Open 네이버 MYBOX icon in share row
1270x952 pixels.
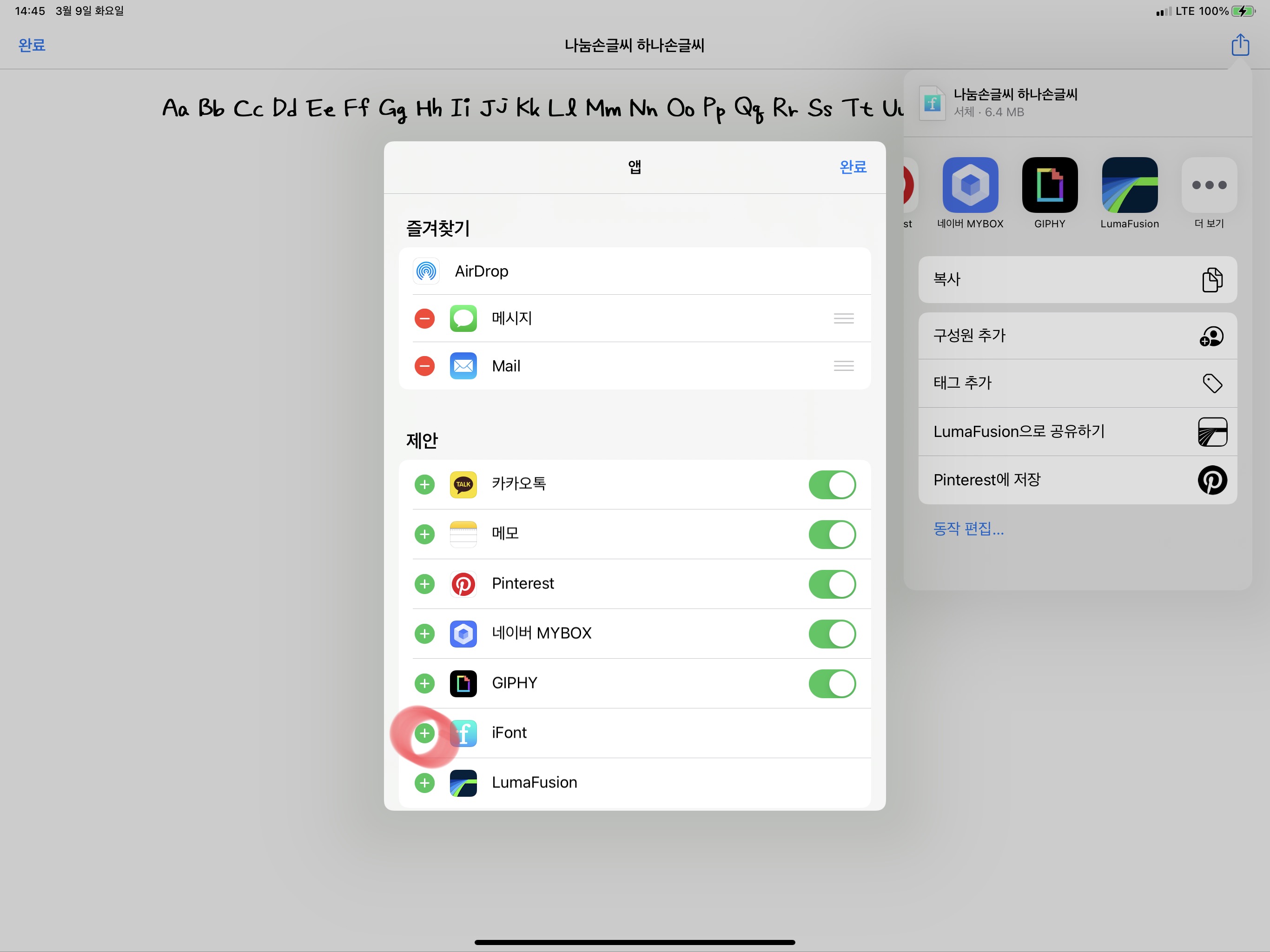coord(970,185)
